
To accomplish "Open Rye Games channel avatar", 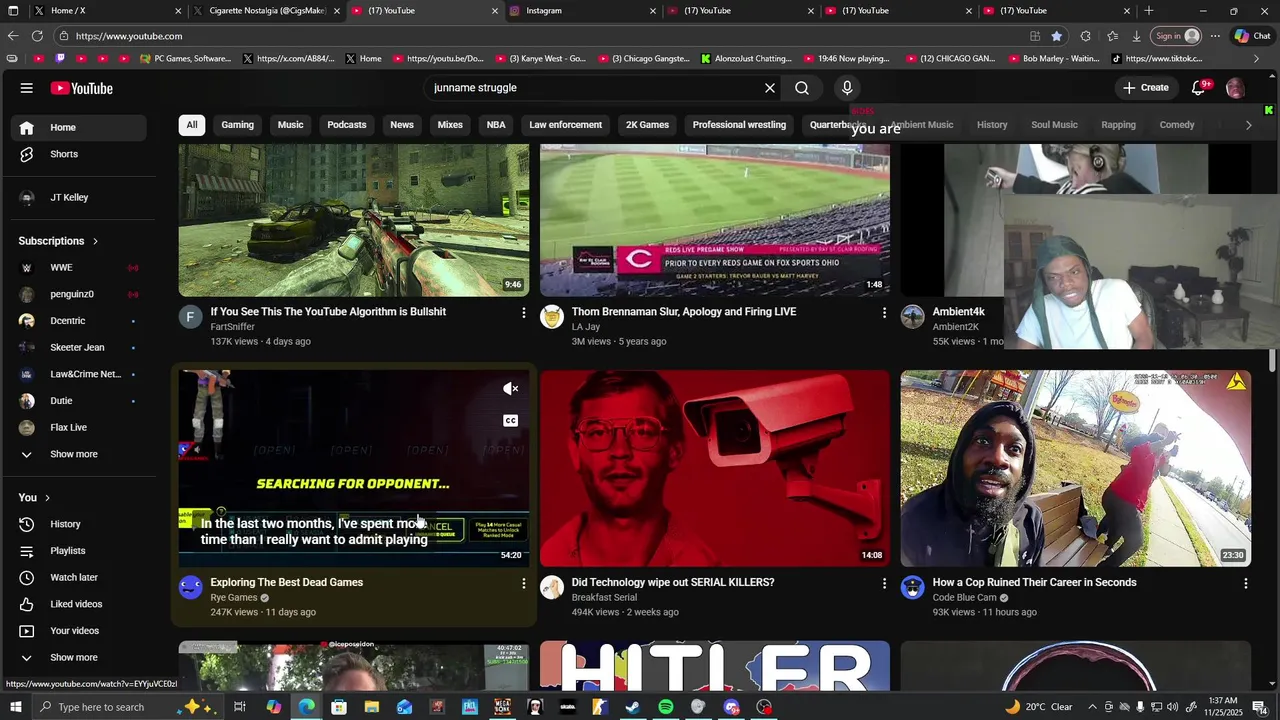I will pos(190,587).
